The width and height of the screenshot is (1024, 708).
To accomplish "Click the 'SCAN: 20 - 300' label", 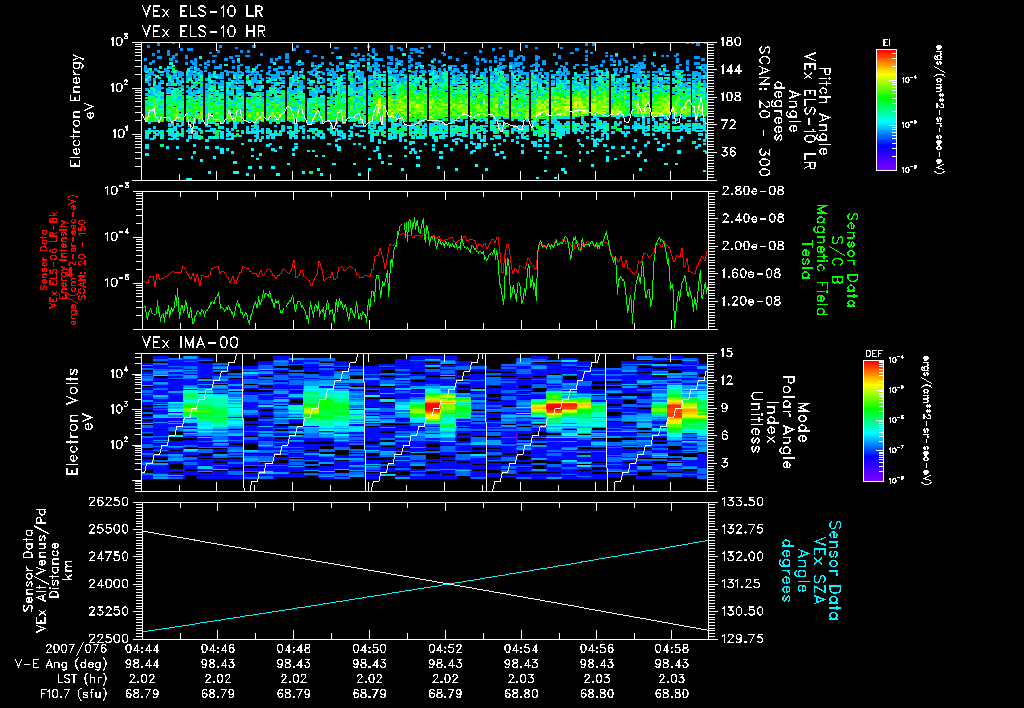I will 763,111.
